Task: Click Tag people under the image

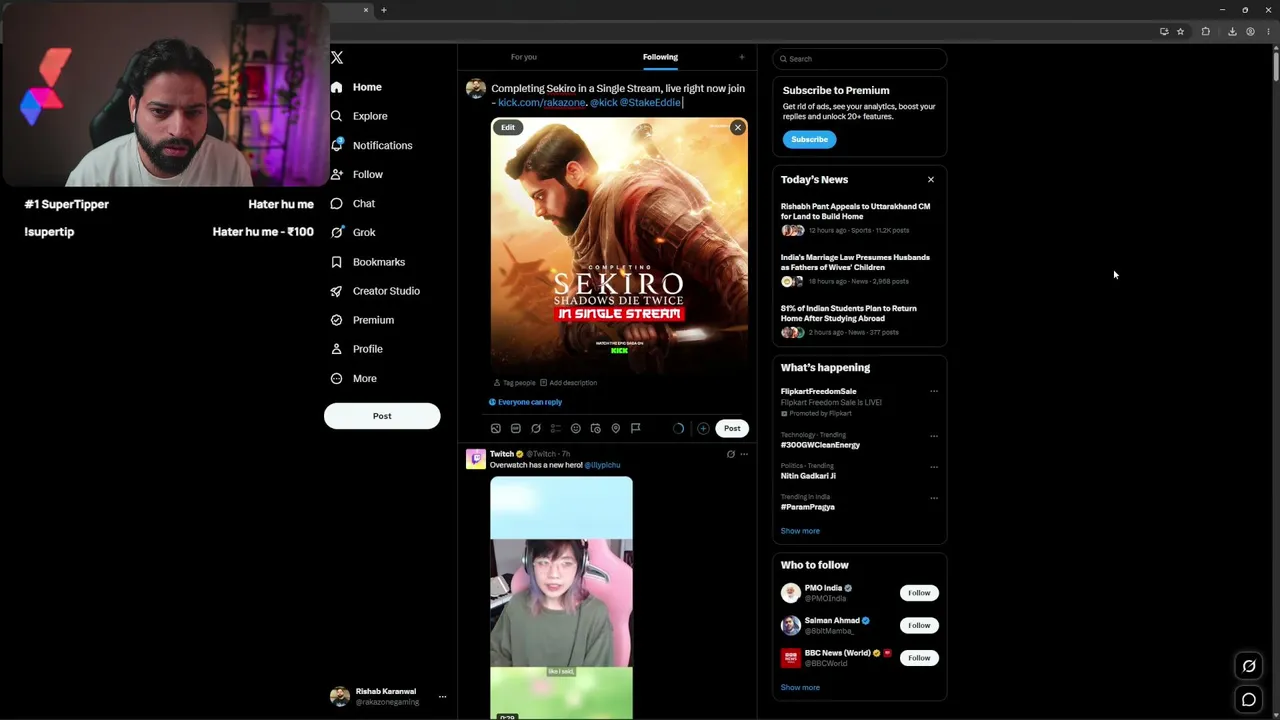Action: (x=515, y=383)
